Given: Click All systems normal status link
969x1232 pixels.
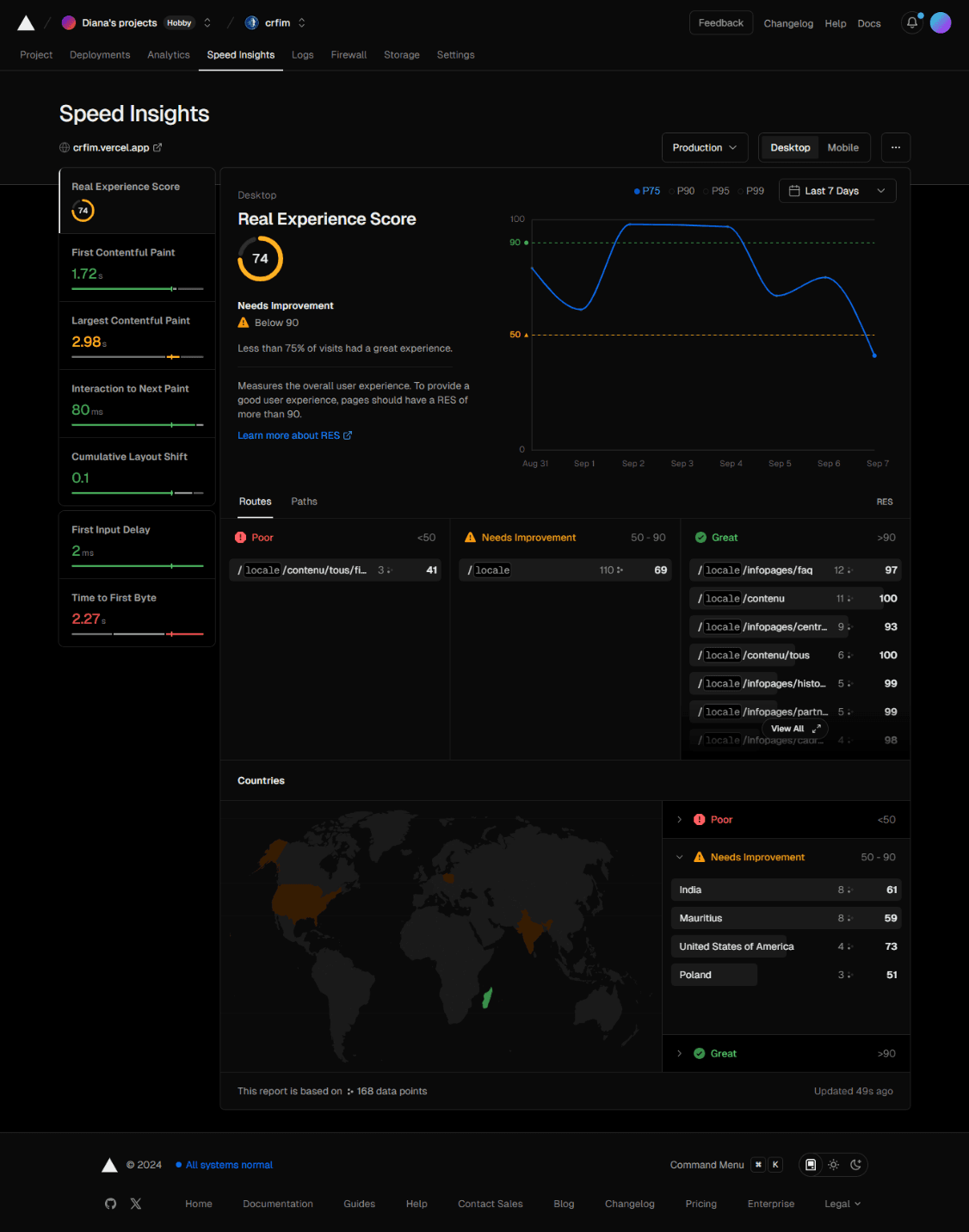Looking at the screenshot, I should click(x=224, y=1165).
